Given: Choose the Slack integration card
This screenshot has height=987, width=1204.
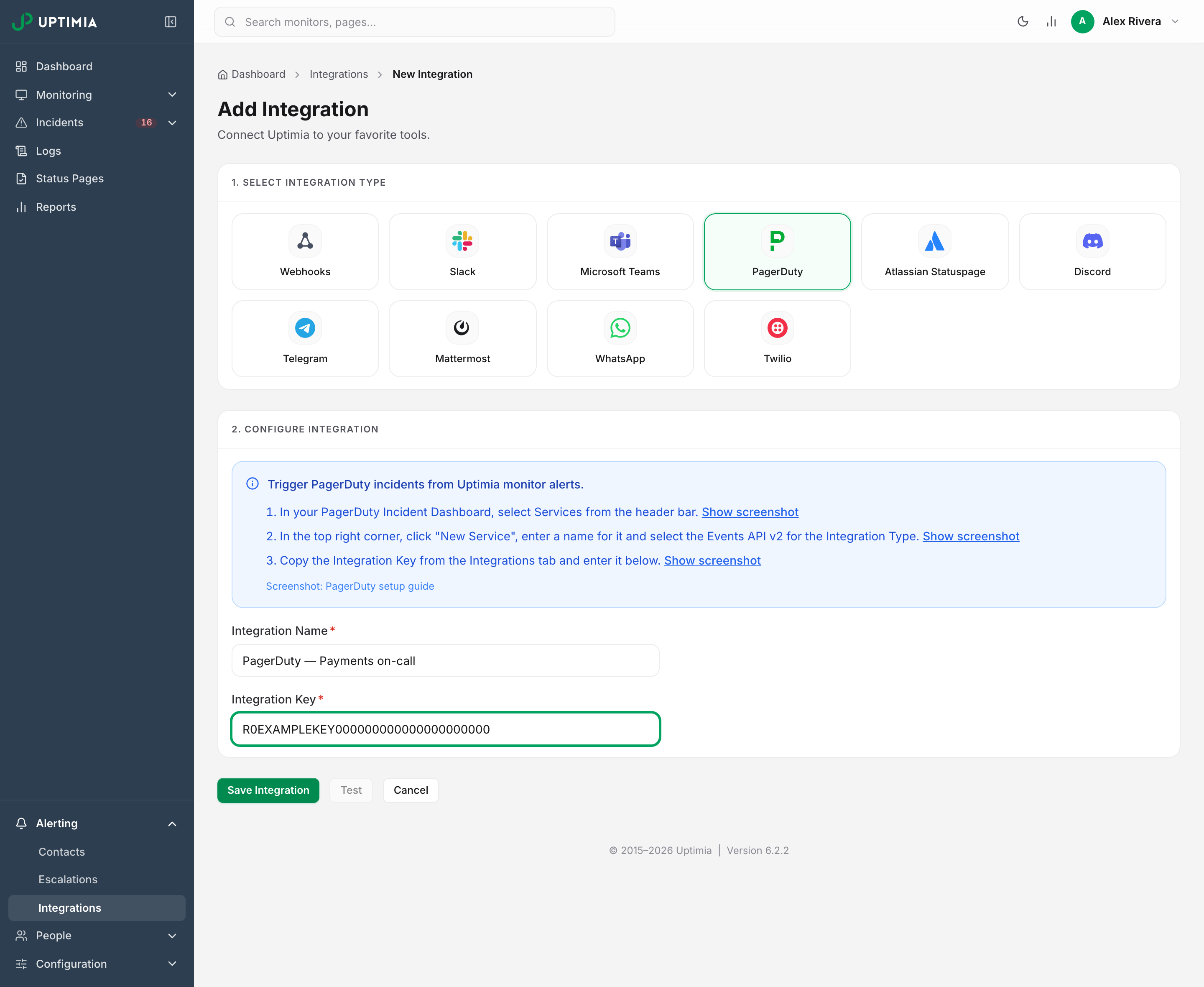Looking at the screenshot, I should 462,252.
